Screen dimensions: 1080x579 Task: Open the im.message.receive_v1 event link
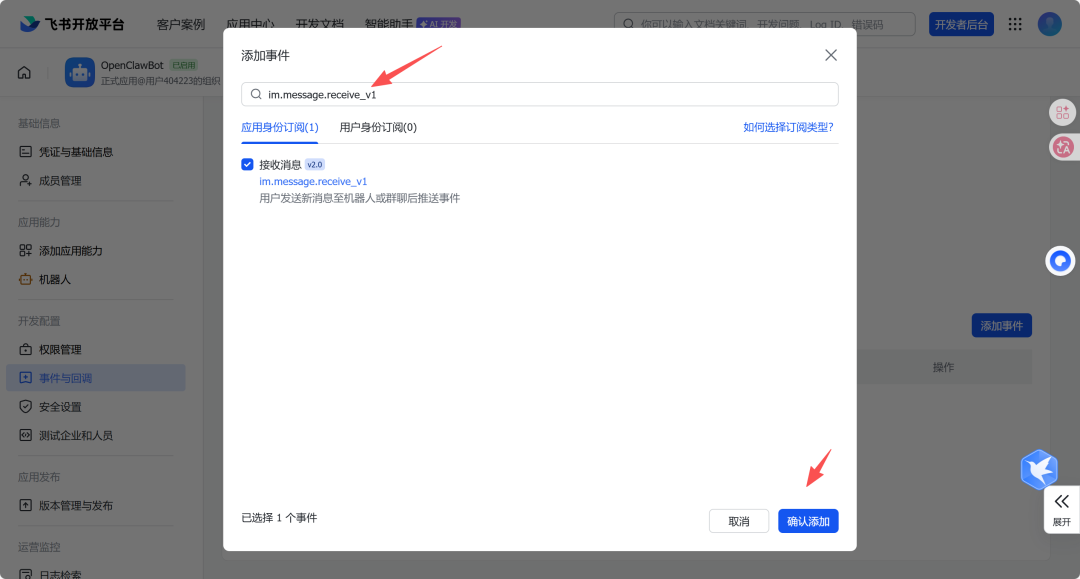pyautogui.click(x=313, y=181)
